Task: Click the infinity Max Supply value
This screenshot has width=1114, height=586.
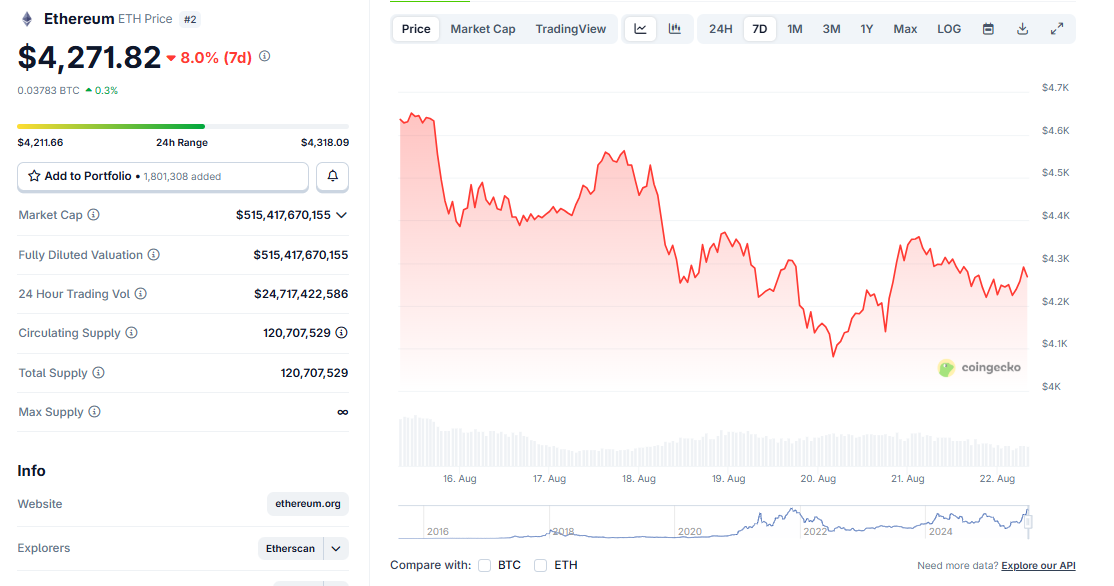Action: pos(342,412)
